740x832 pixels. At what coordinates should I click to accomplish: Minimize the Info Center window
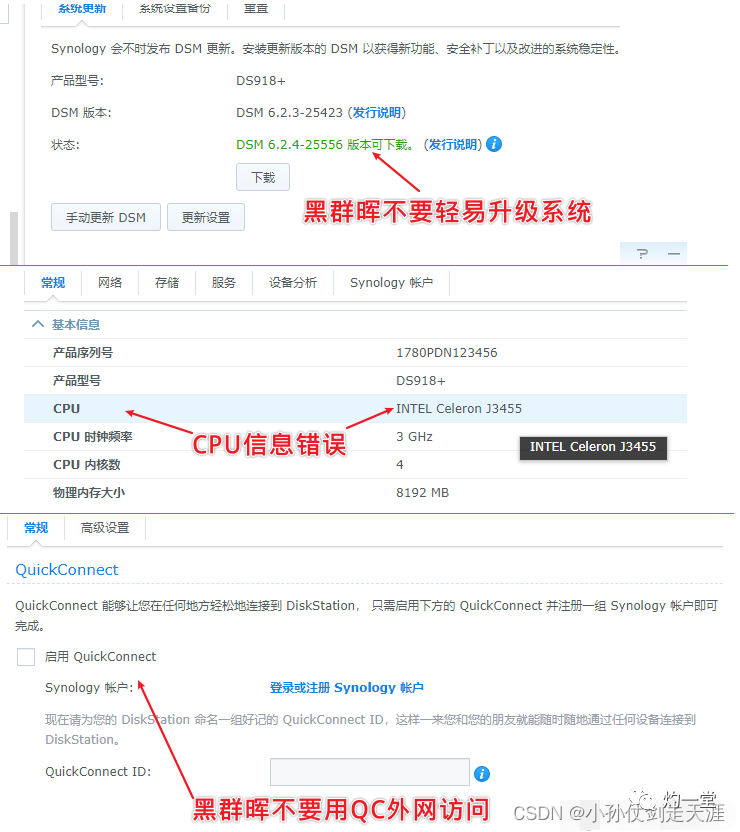674,254
